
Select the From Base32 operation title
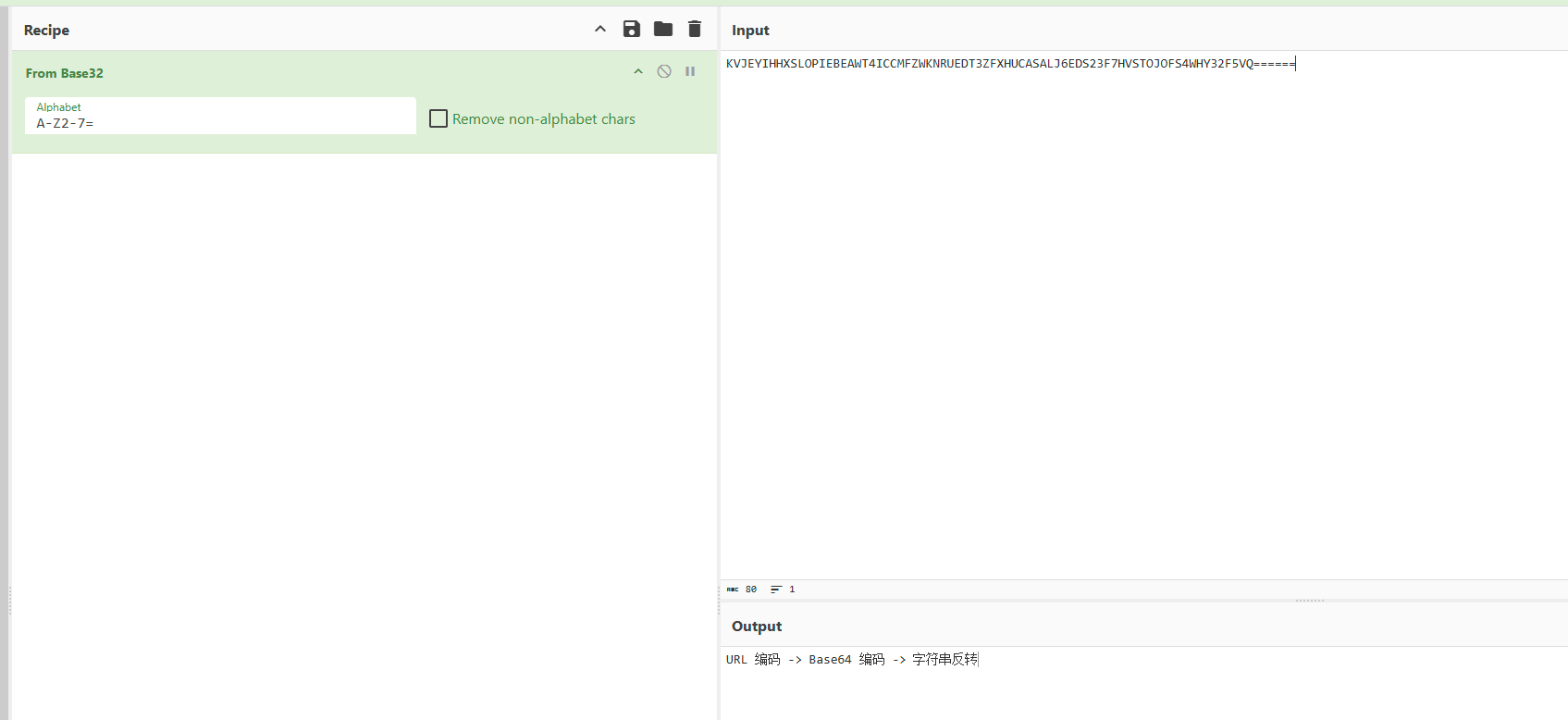(x=65, y=73)
